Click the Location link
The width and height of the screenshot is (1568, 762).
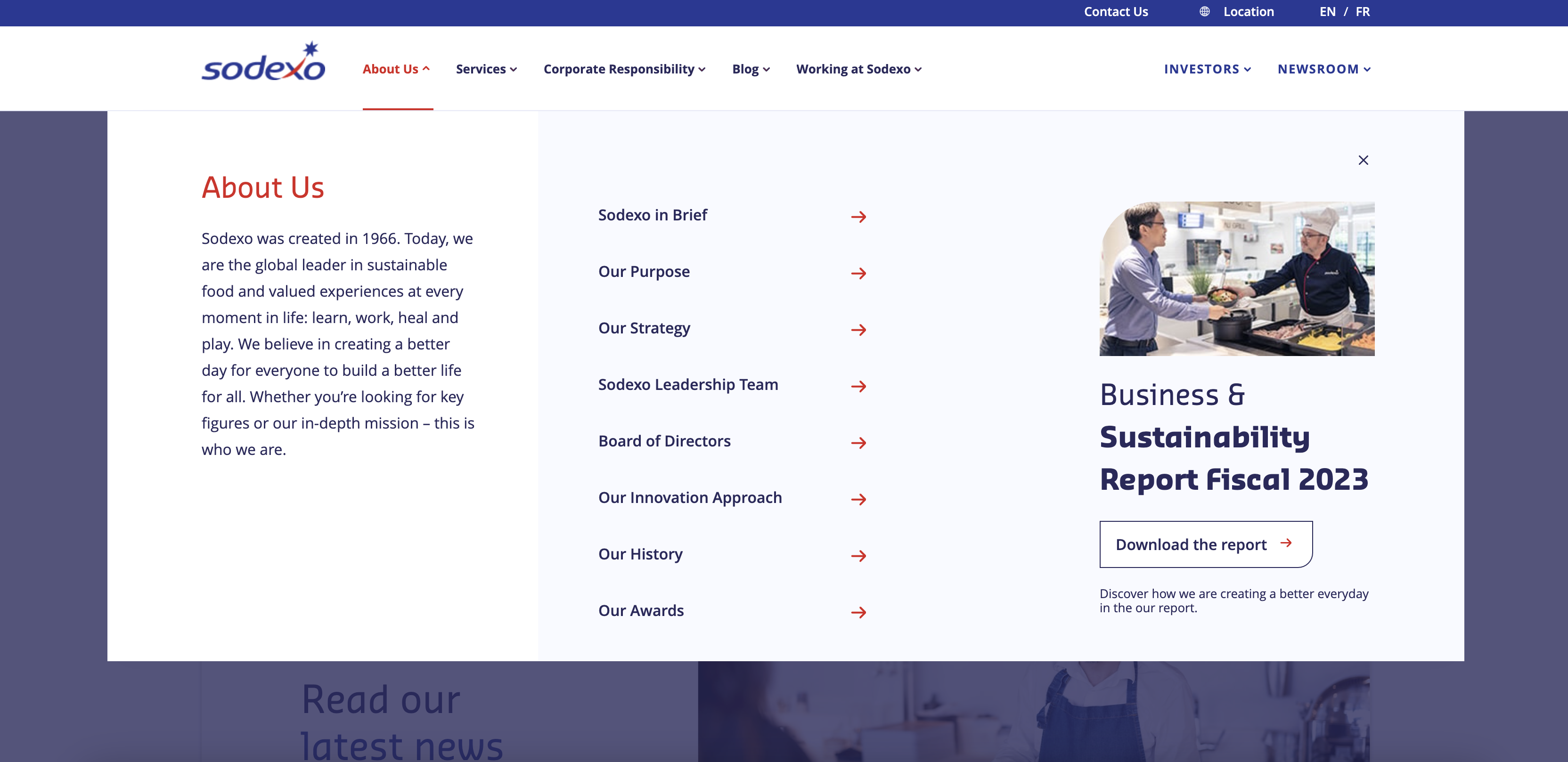(1249, 12)
